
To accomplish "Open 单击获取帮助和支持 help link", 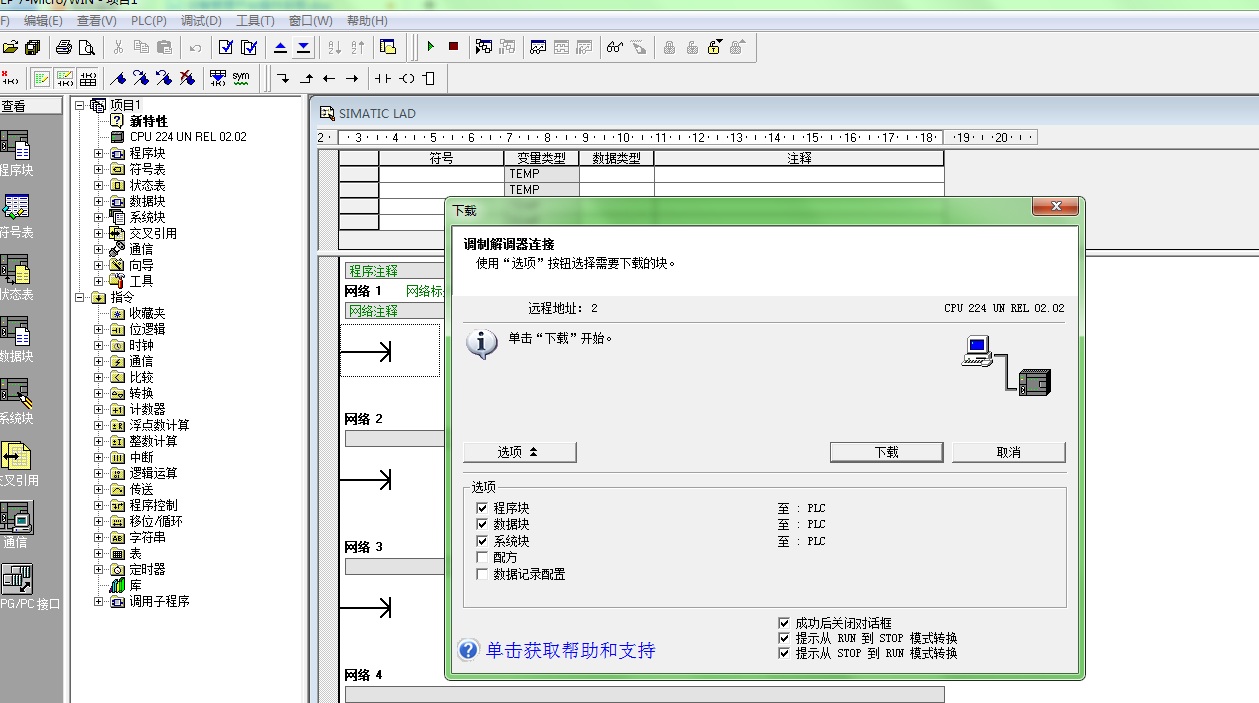I will [570, 650].
